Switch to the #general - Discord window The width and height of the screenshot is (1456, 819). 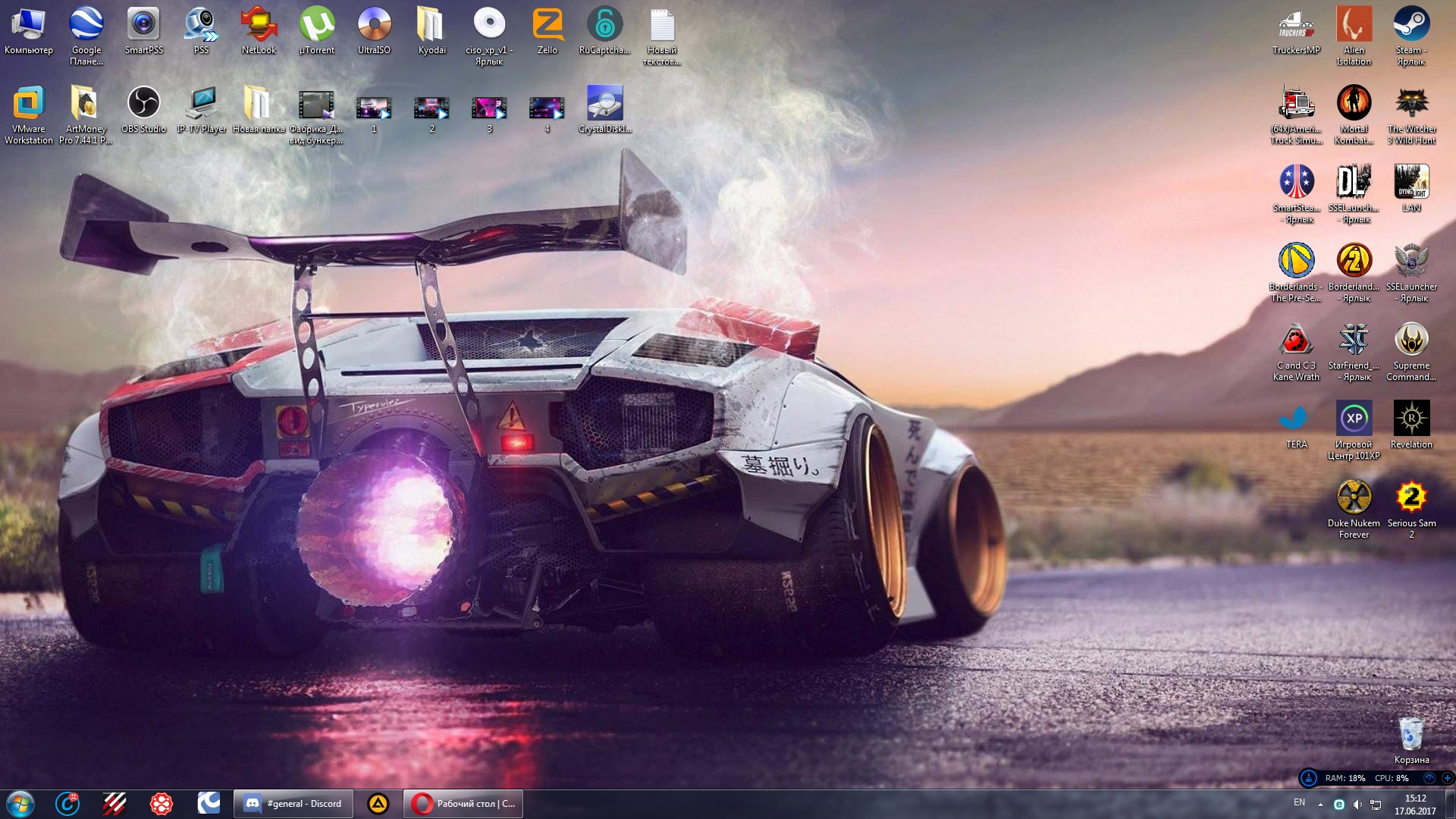[x=293, y=803]
